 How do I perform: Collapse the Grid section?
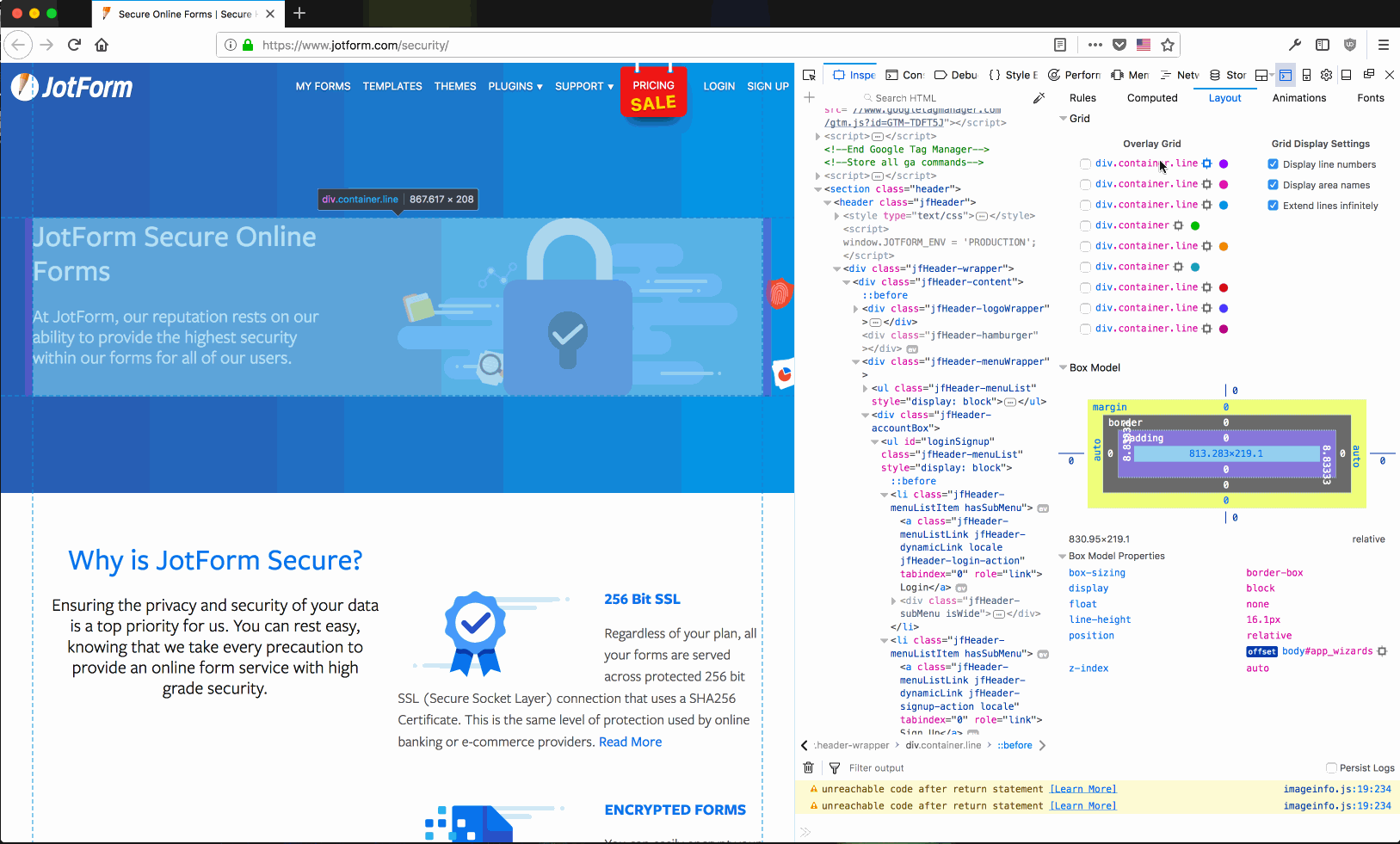(1063, 119)
